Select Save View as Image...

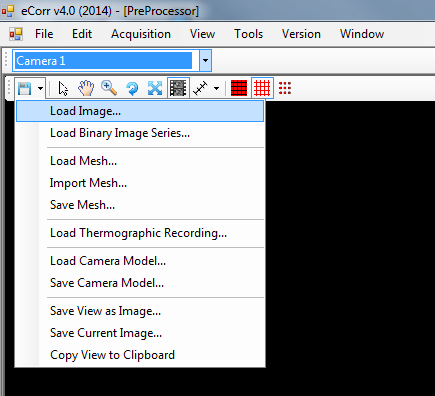[x=140, y=311]
